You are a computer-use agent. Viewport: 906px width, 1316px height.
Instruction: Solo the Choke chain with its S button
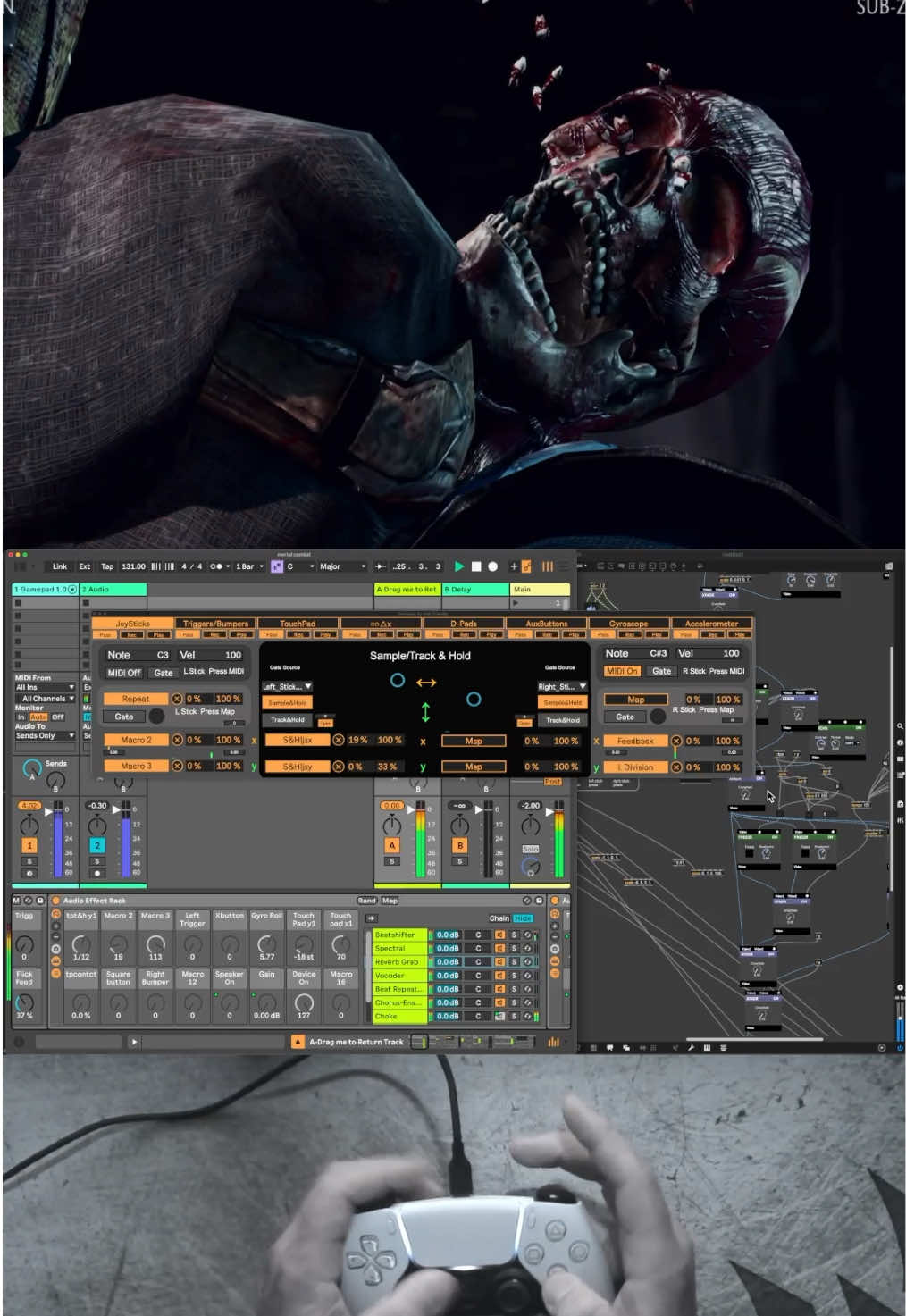[514, 1016]
